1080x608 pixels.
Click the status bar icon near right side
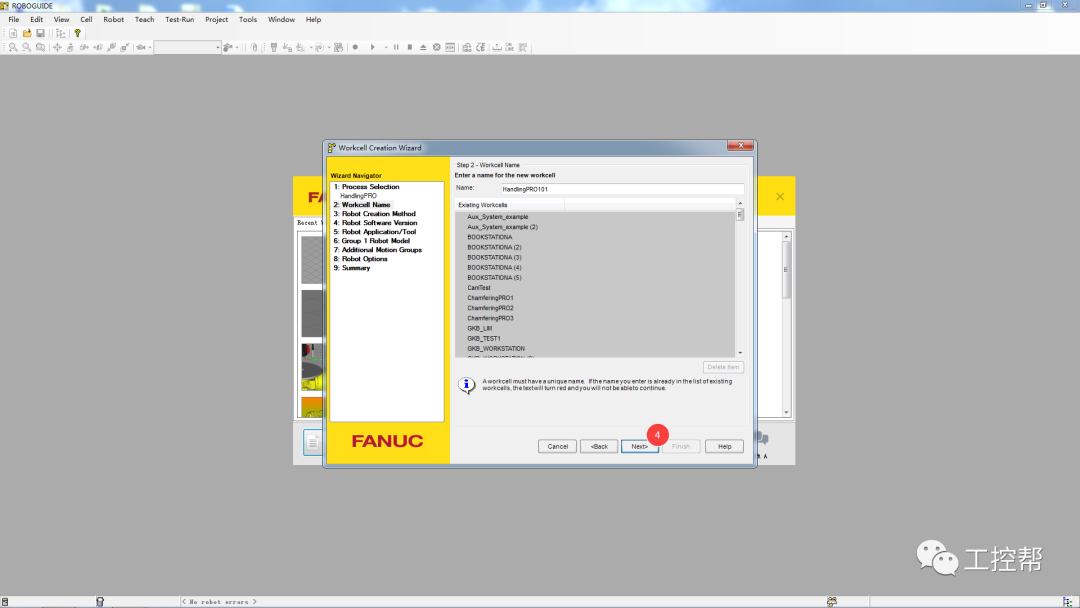(832, 602)
